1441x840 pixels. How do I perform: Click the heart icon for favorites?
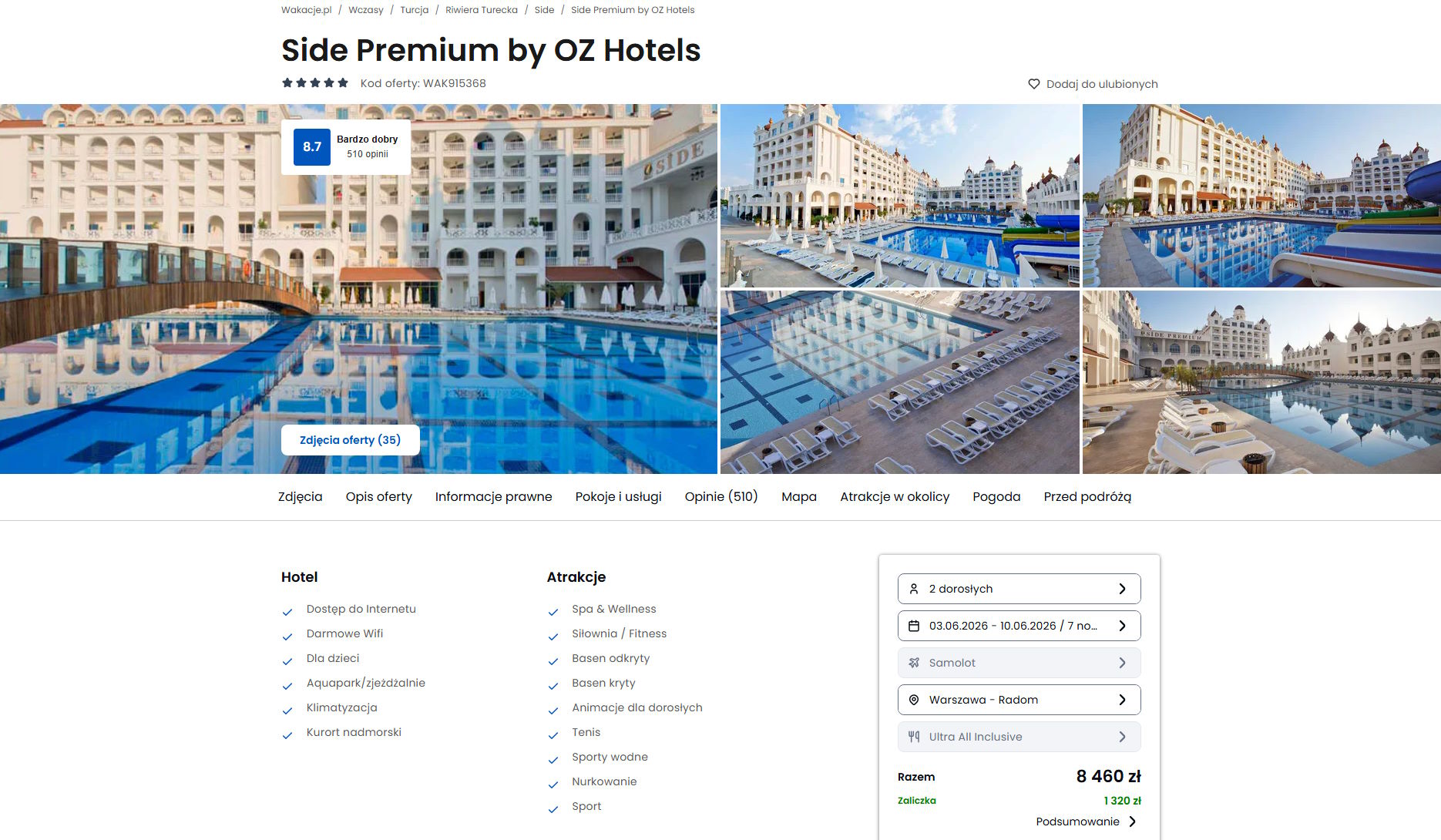pyautogui.click(x=1034, y=84)
